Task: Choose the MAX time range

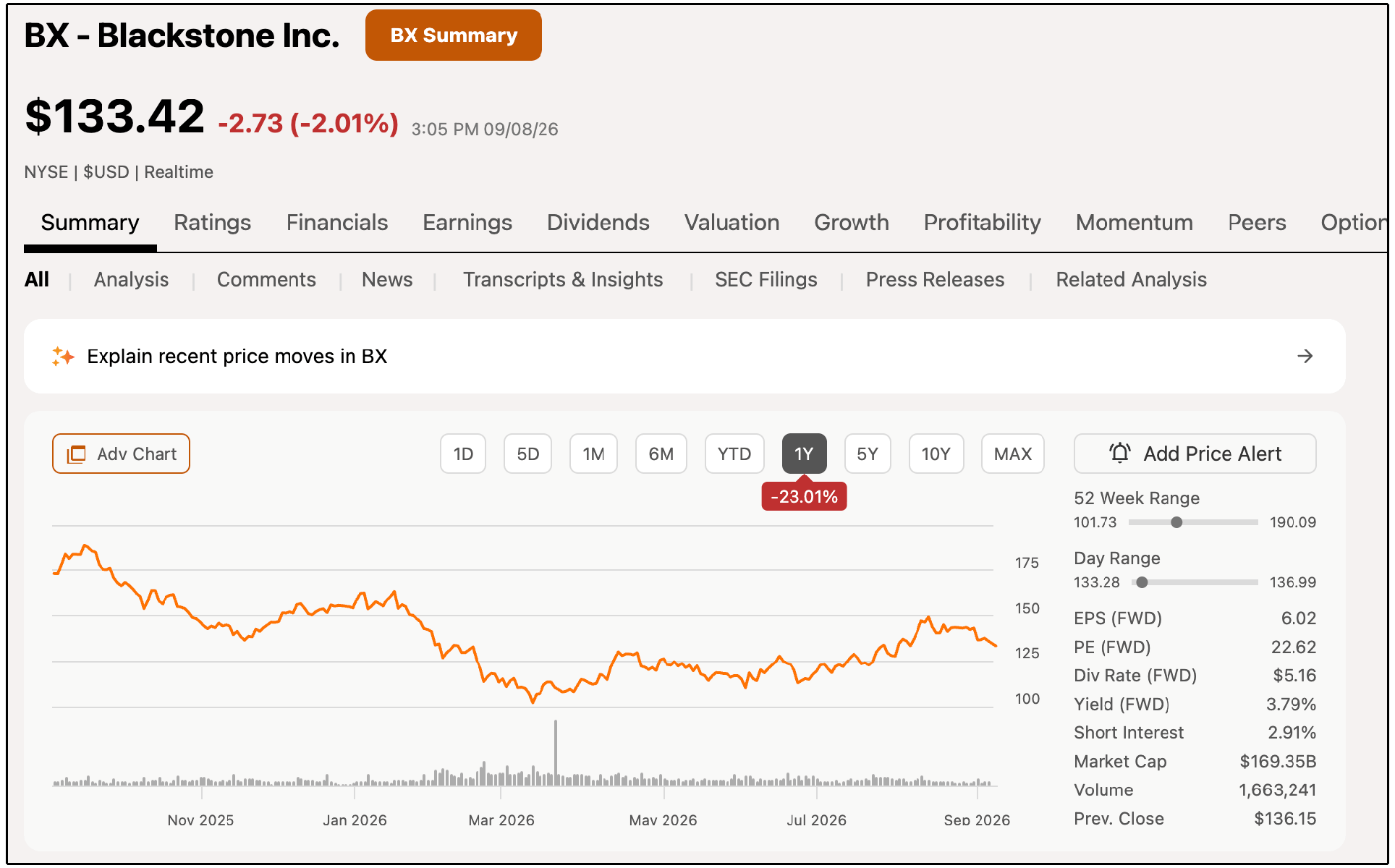Action: (x=1012, y=454)
